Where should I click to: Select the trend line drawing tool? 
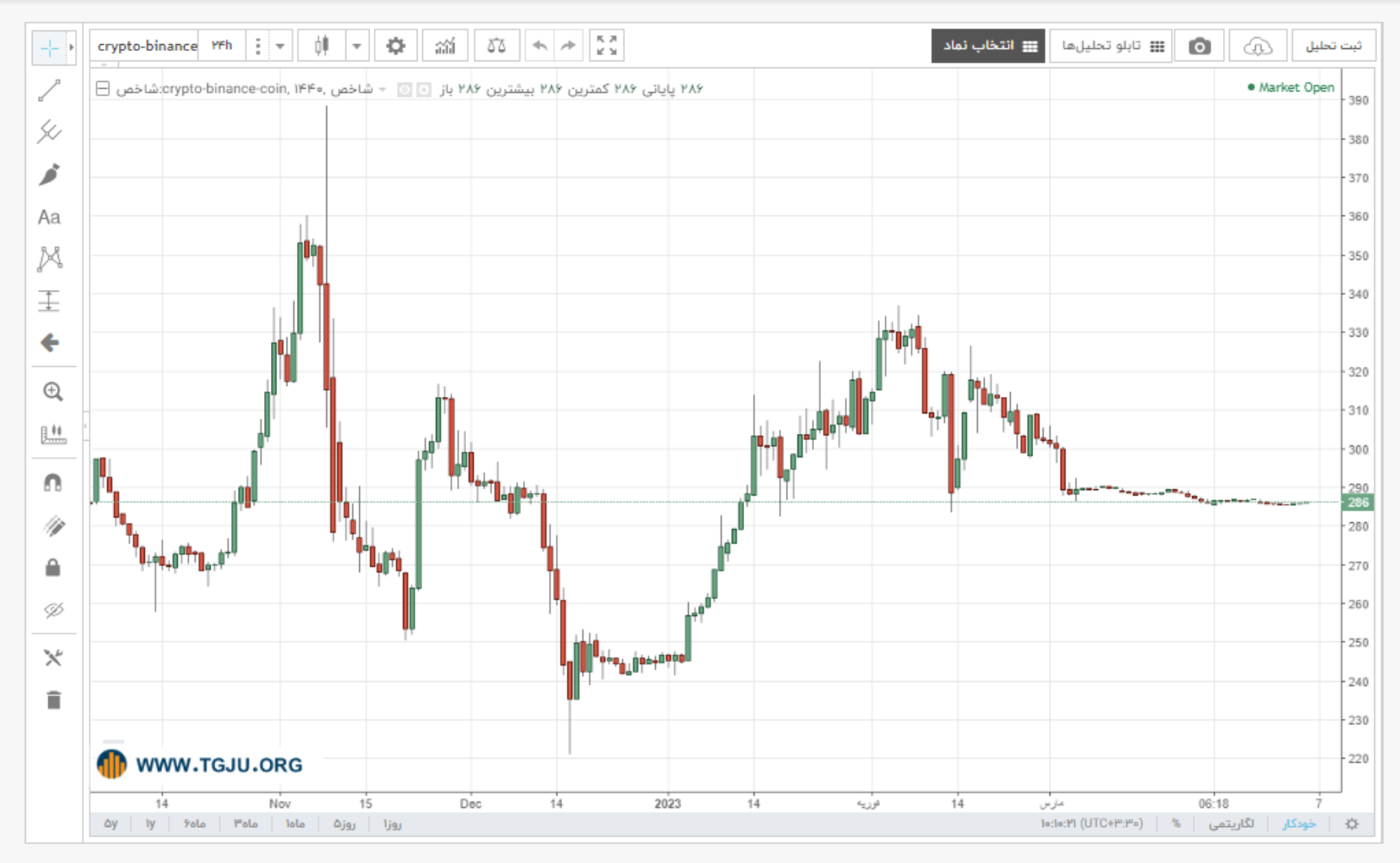tap(49, 91)
